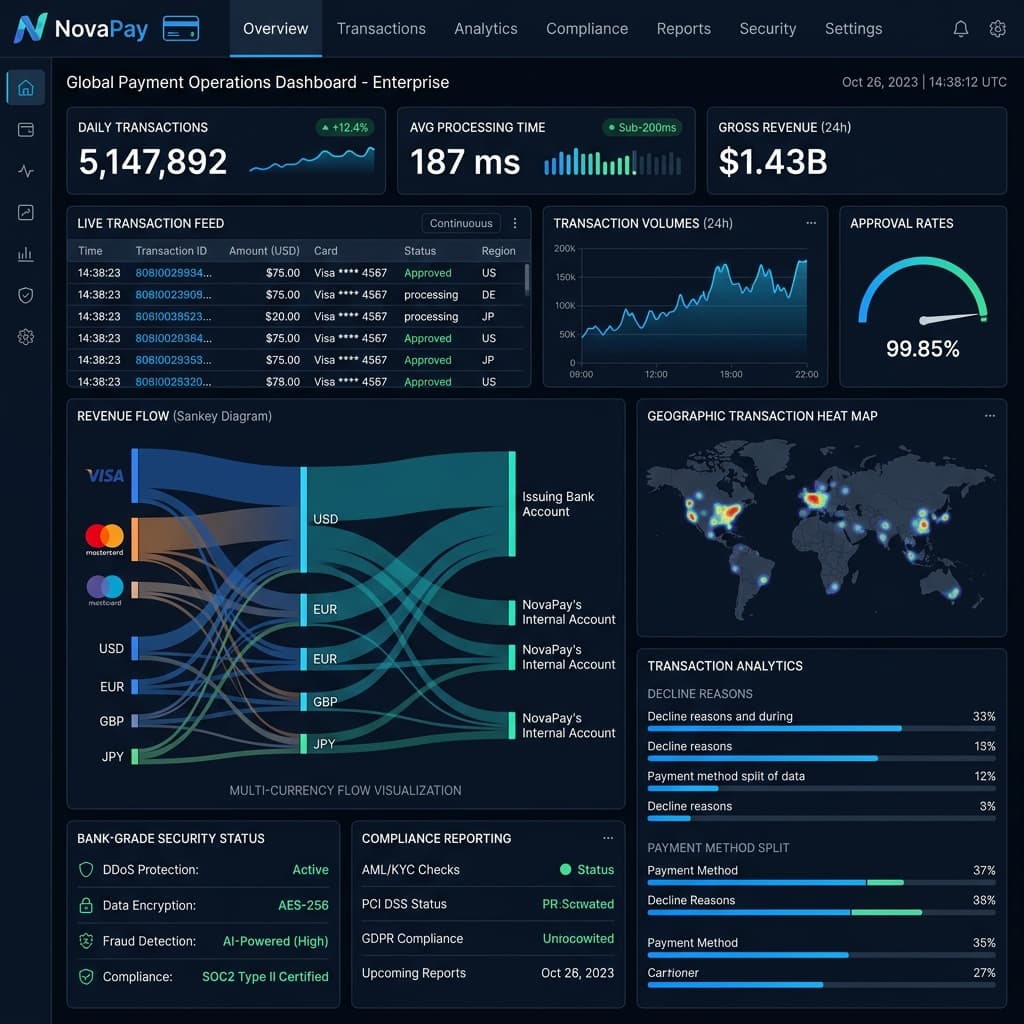
Task: Click the Issuing Bank Account label
Action: (558, 504)
